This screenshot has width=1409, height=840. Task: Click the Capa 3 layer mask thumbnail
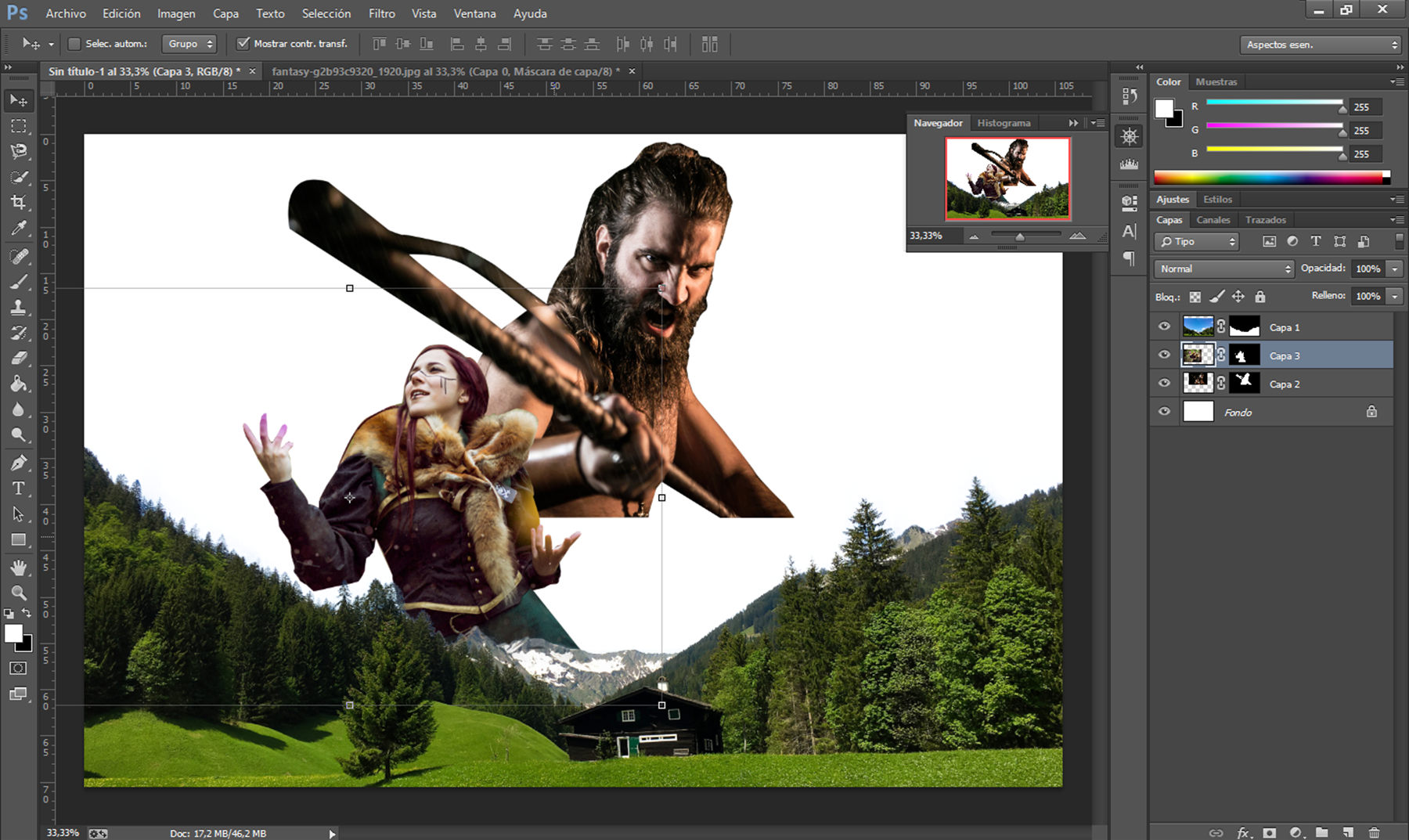click(1245, 355)
